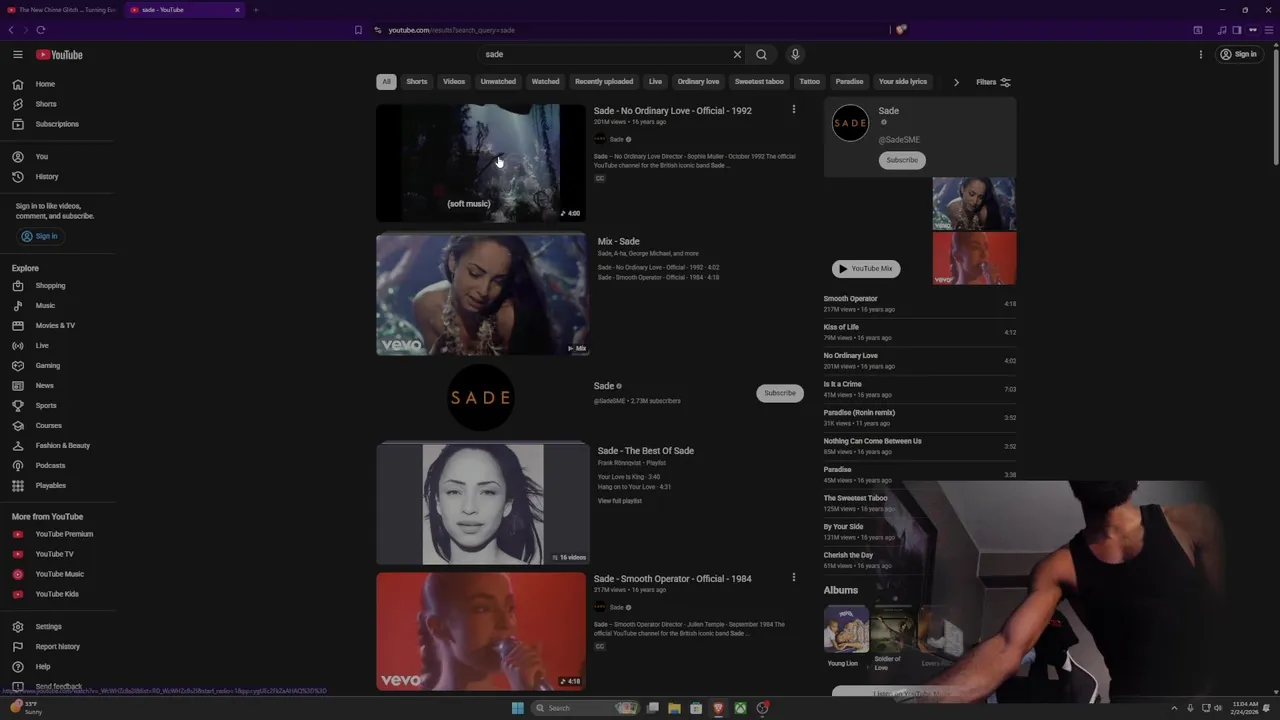The height and width of the screenshot is (720, 1280).
Task: Reload the page in browser
Action: [x=41, y=30]
